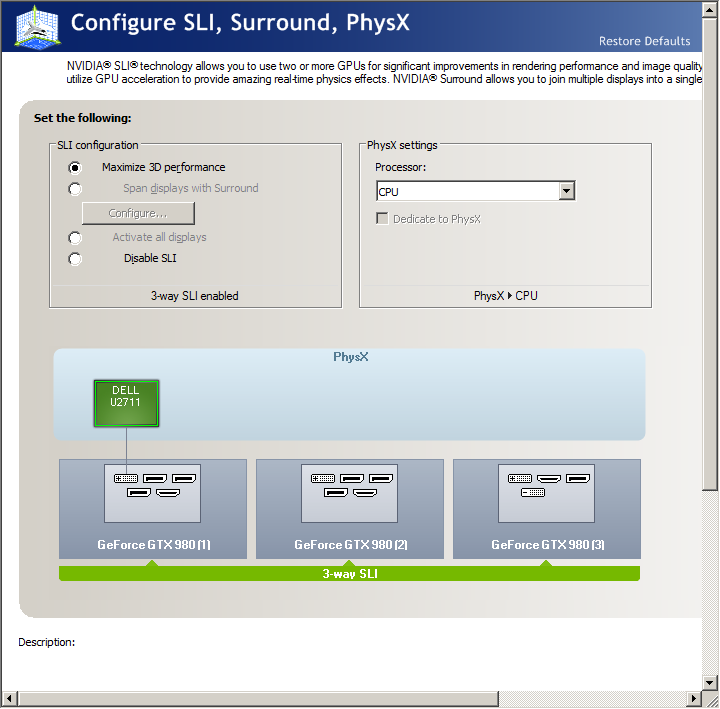Click the GeForce GTX 980 (2) card
Viewport: 720px width, 709px height.
[350, 509]
